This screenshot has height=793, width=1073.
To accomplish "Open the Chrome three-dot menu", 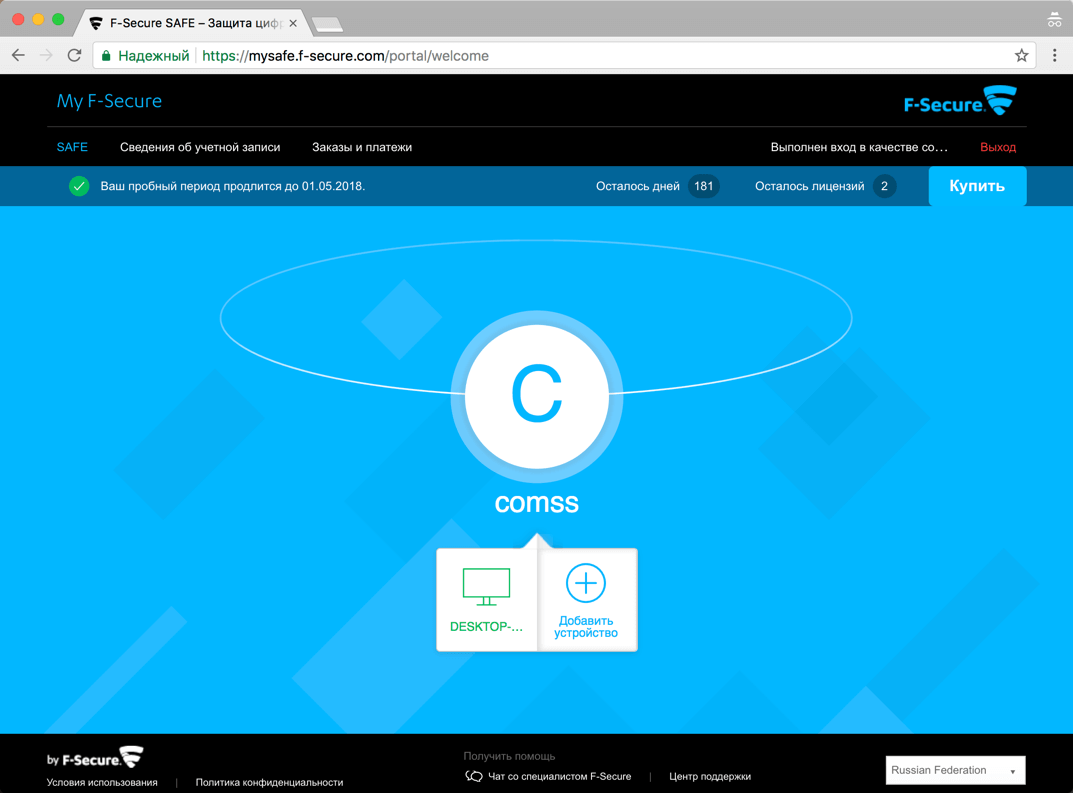I will [1055, 55].
